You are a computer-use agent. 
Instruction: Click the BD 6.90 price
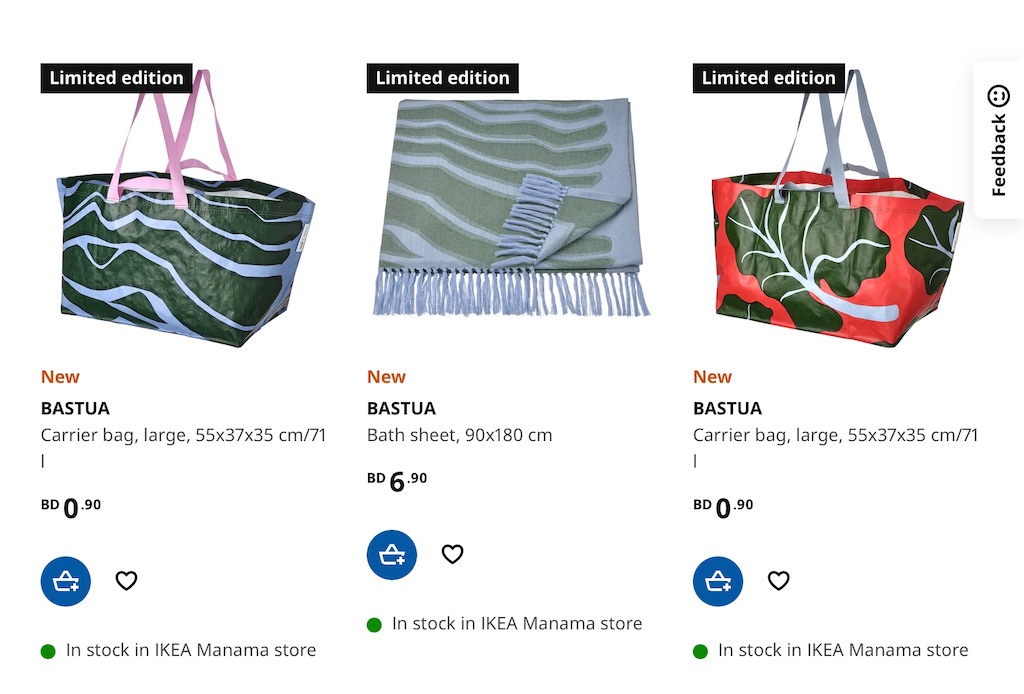pyautogui.click(x=397, y=481)
